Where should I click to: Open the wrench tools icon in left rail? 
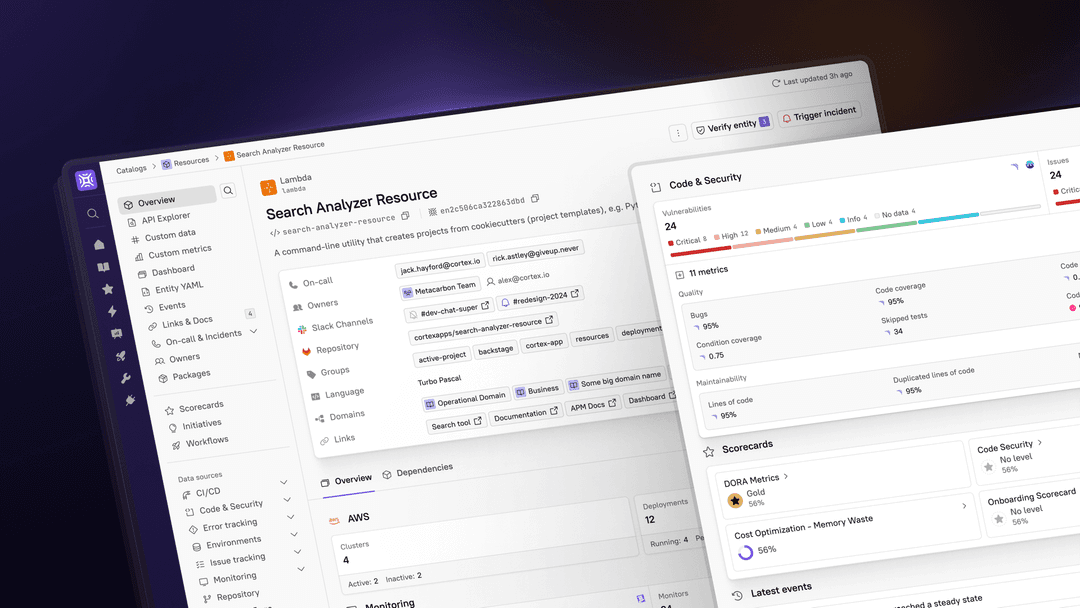[x=125, y=378]
